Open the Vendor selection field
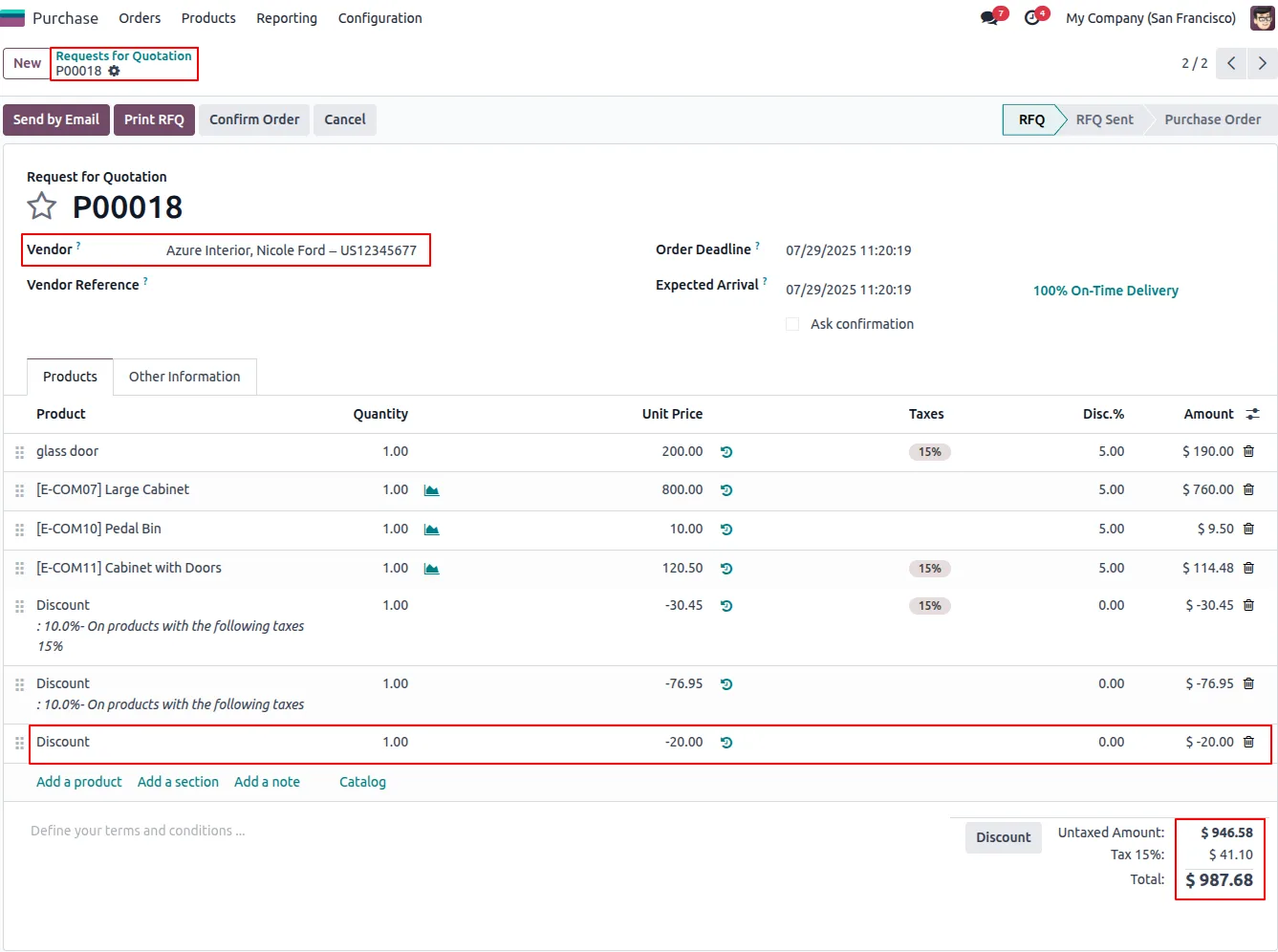Viewport: 1278px width, 952px height. coord(292,250)
